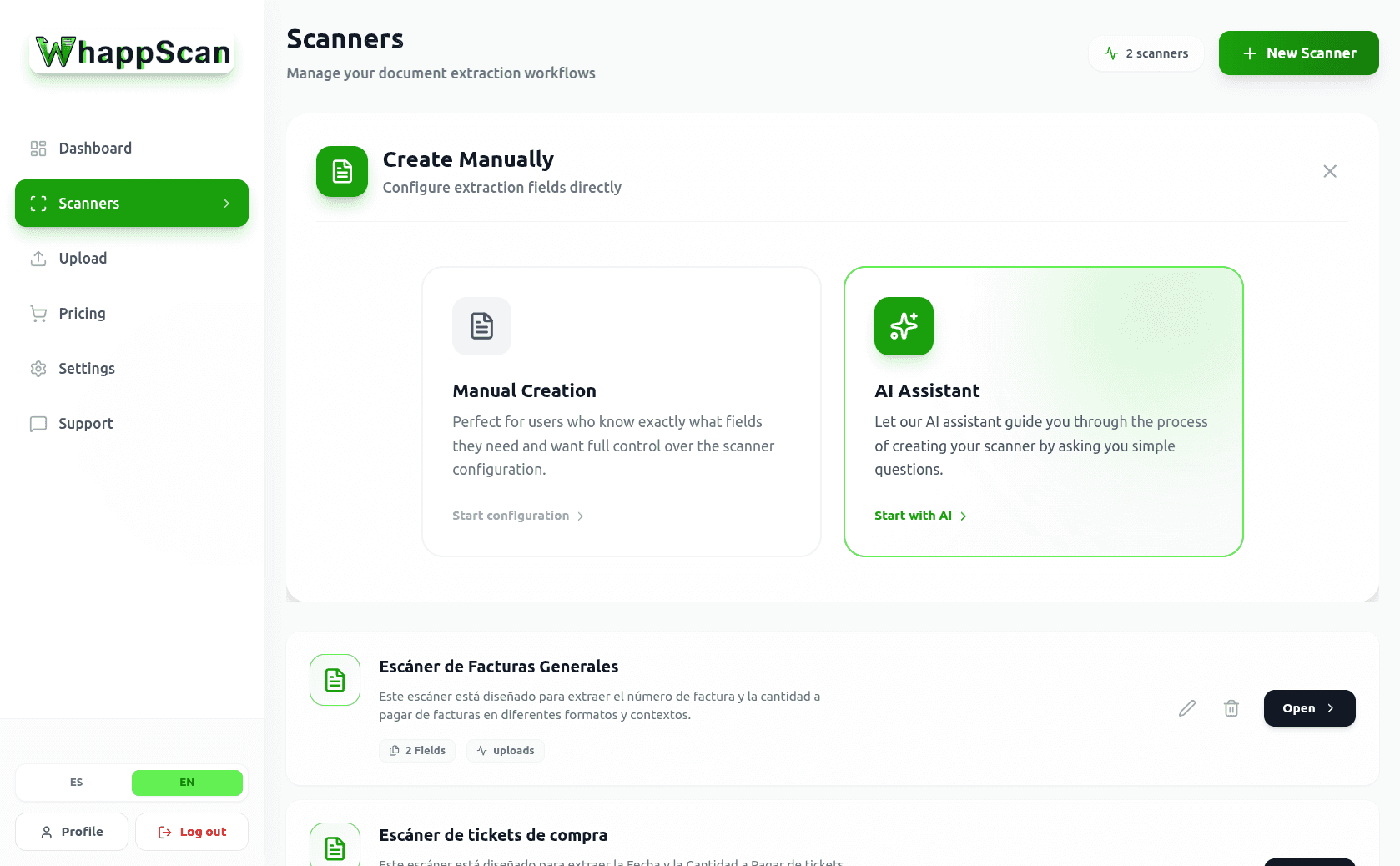The height and width of the screenshot is (866, 1400).
Task: Click the WhappScan logo
Action: [x=133, y=53]
